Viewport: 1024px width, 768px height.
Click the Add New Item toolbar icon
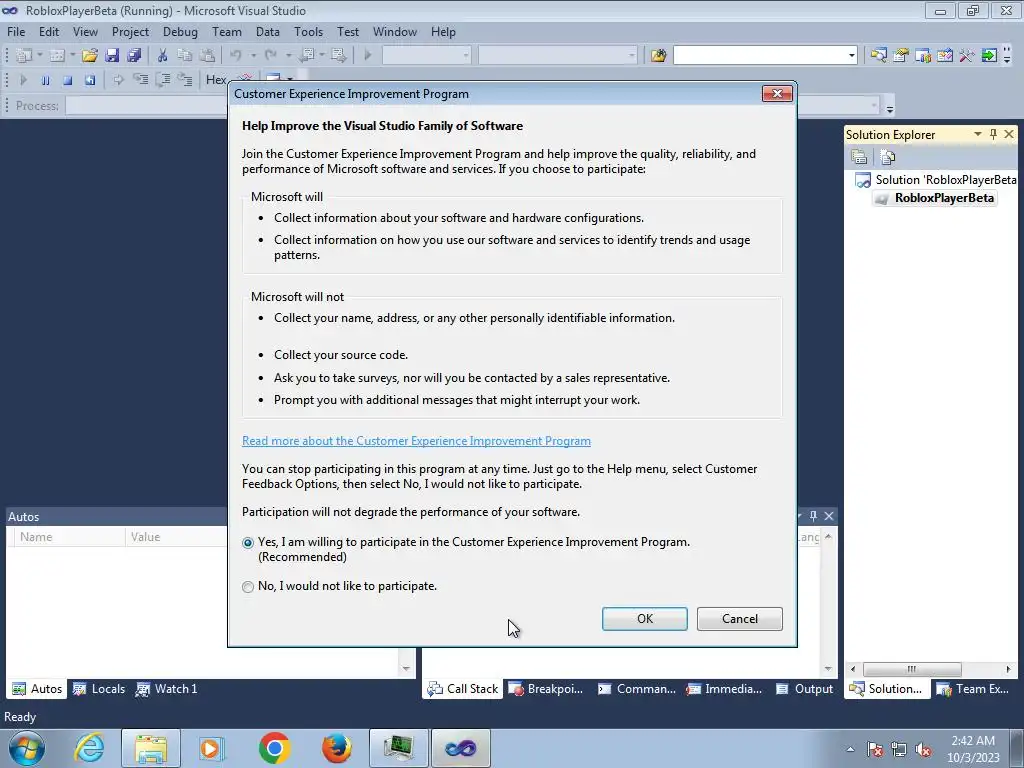pyautogui.click(x=57, y=56)
